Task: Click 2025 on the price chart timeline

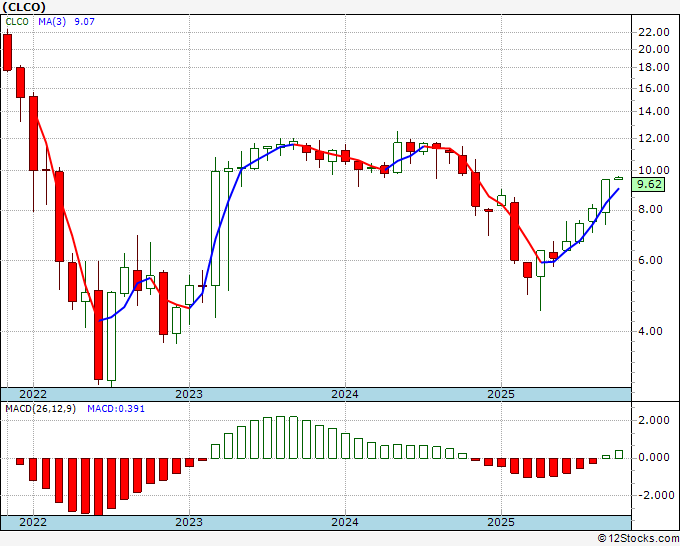Action: pos(501,394)
